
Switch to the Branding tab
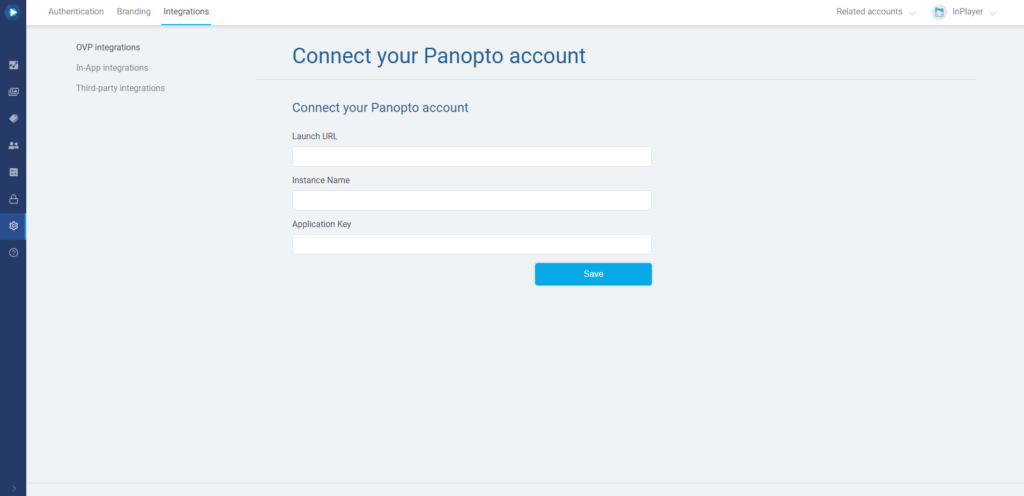[x=133, y=12]
